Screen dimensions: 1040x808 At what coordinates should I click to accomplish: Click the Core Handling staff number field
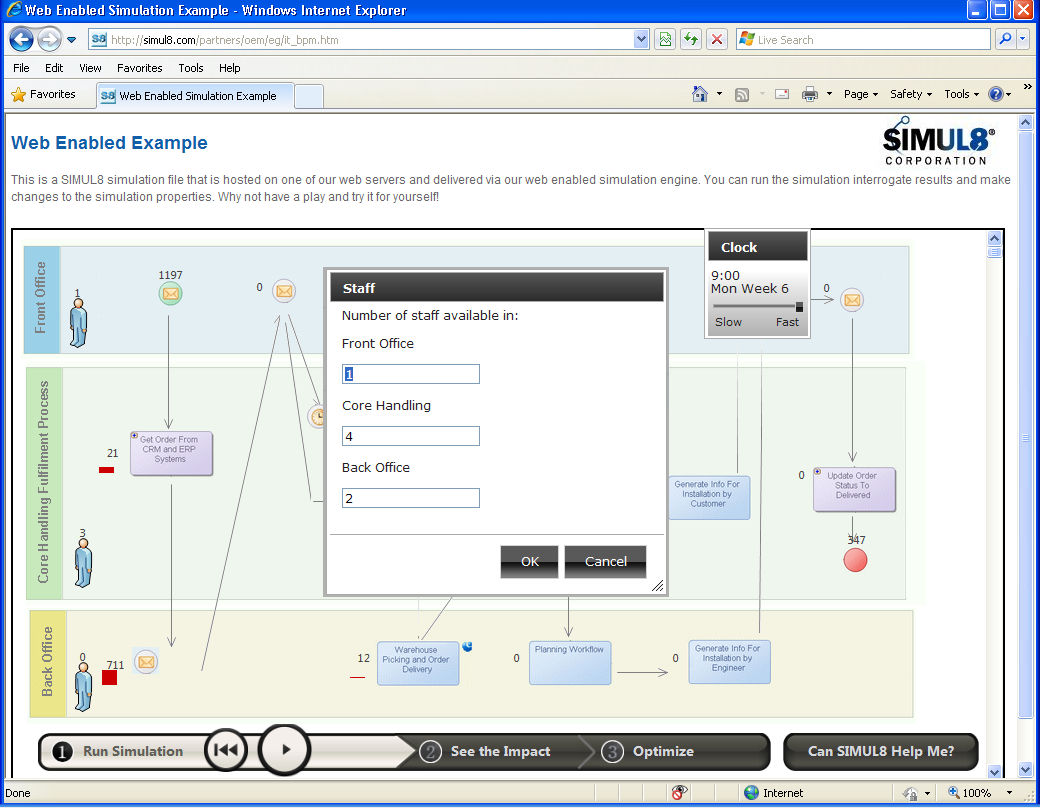click(x=410, y=435)
